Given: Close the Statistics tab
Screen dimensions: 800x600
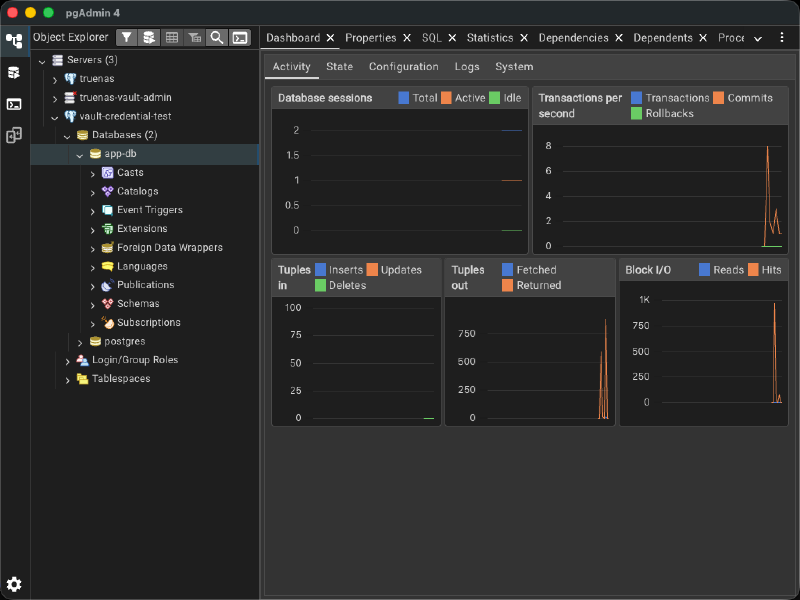Looking at the screenshot, I should click(523, 38).
